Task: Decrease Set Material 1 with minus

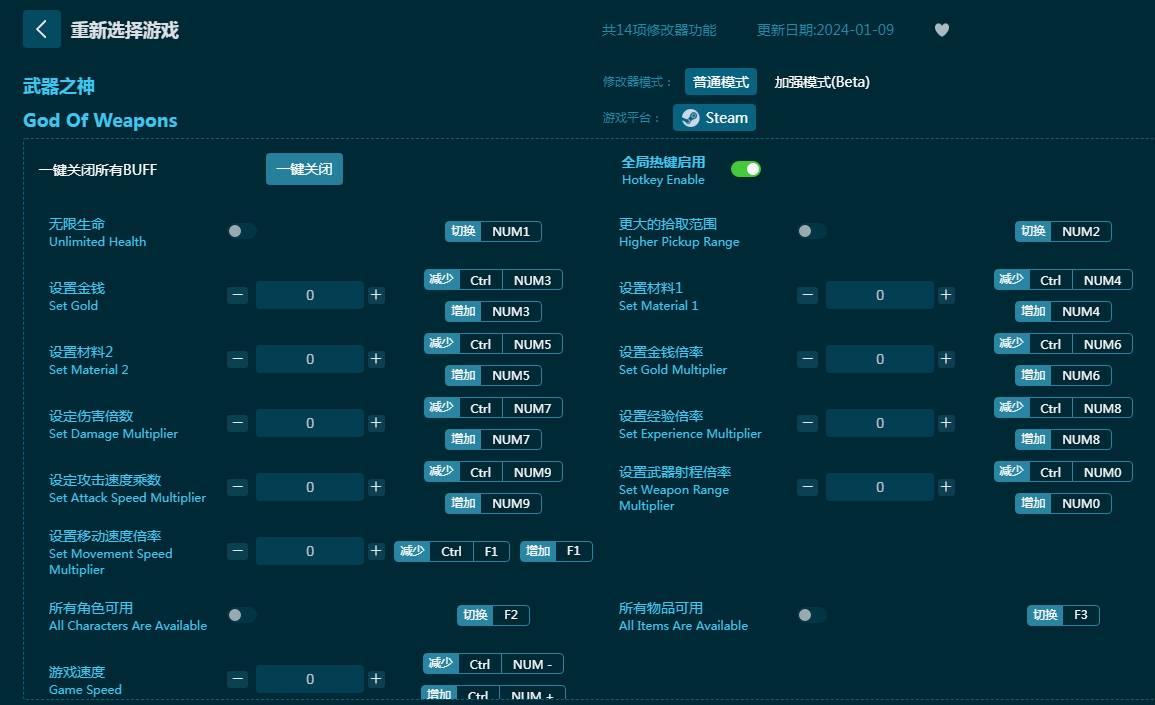Action: (x=807, y=295)
